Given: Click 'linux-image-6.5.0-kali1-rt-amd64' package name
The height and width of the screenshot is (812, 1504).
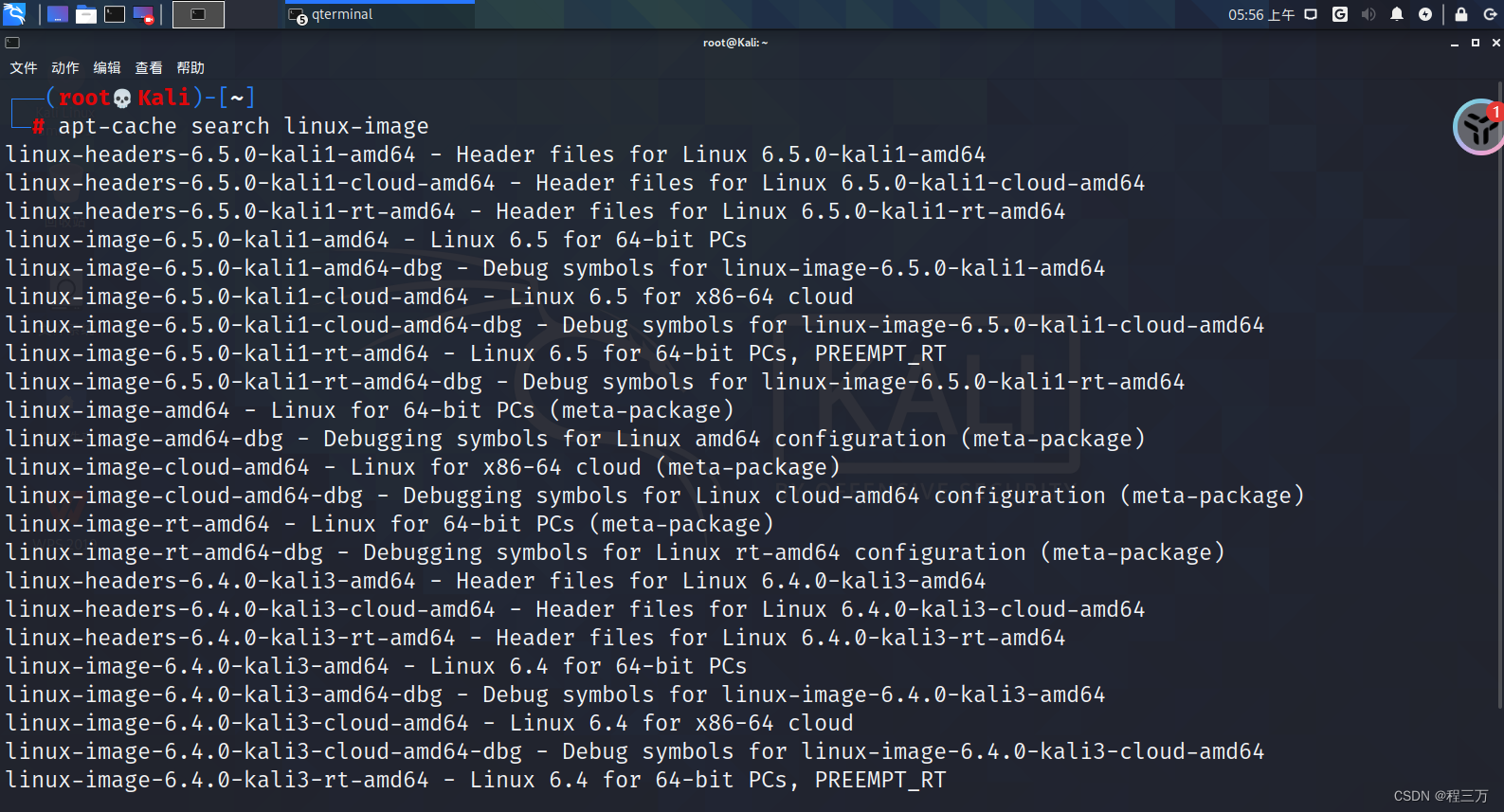Looking at the screenshot, I should tap(217, 353).
